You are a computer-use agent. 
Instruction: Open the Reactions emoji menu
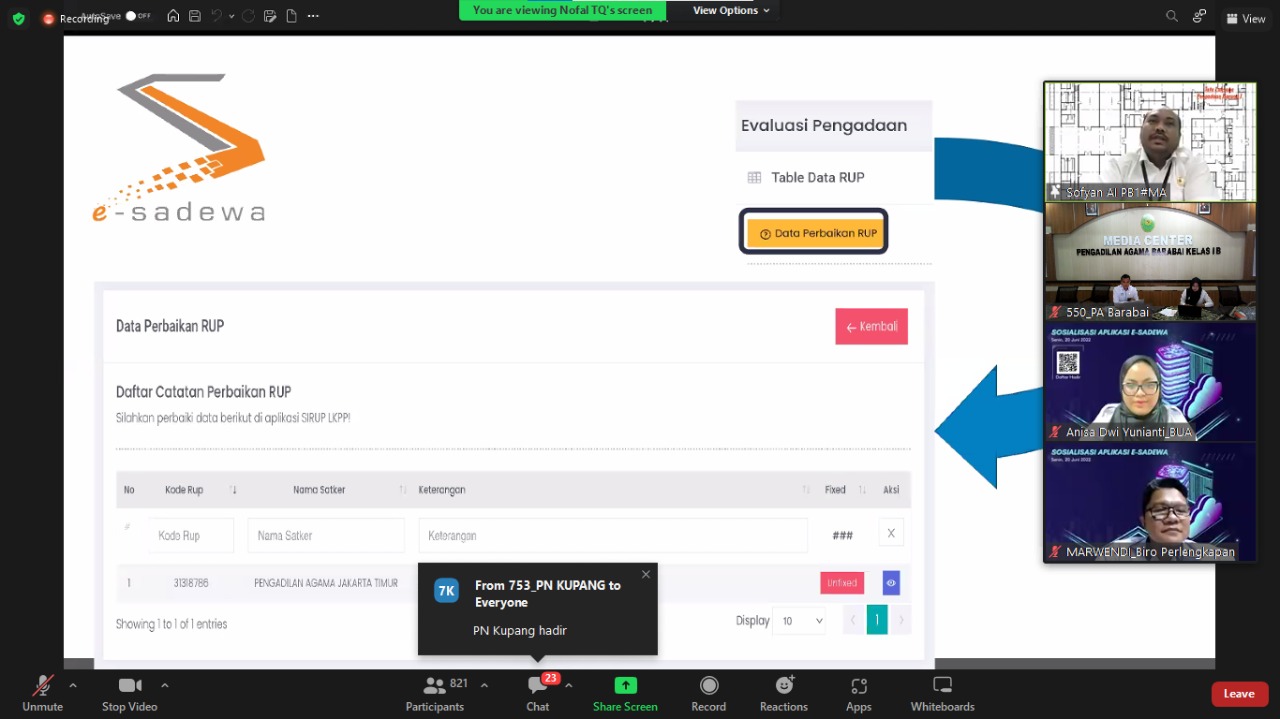click(784, 686)
